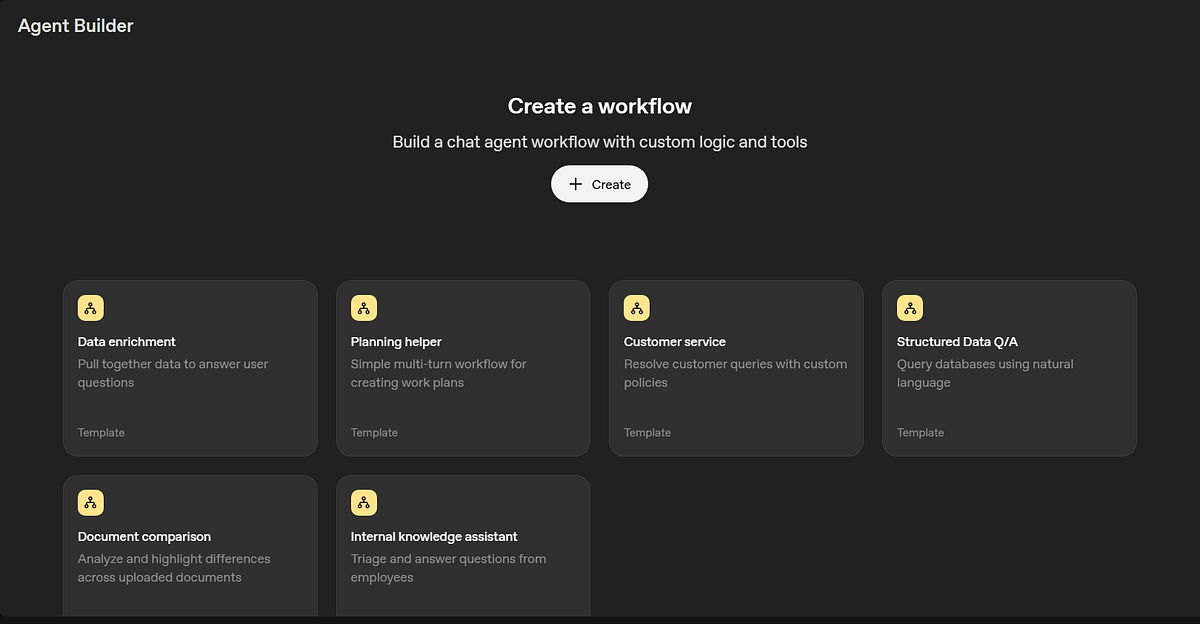Viewport: 1200px width, 624px height.
Task: Click the Template label under Structured Data Q/A
Action: pyautogui.click(x=920, y=432)
